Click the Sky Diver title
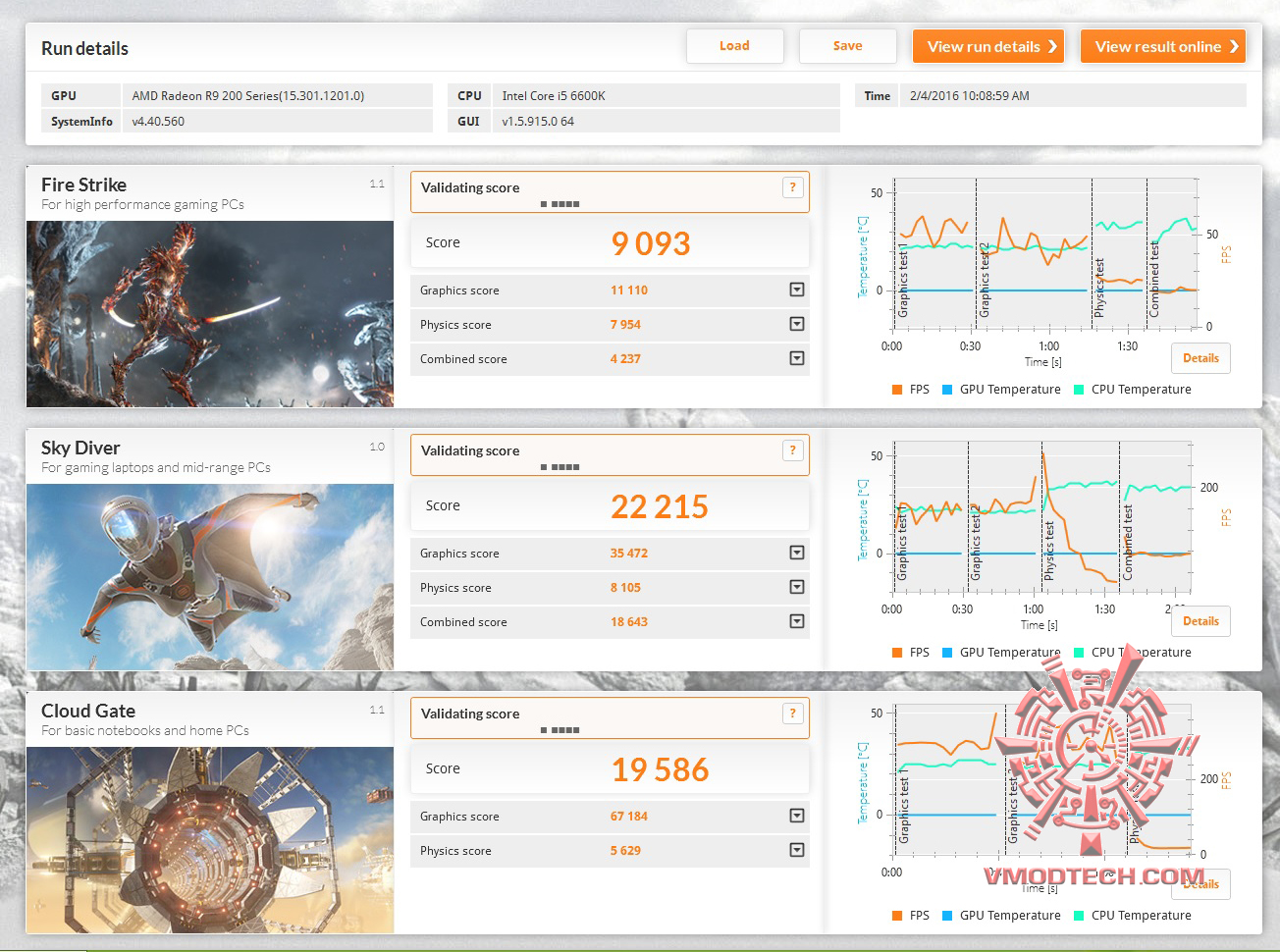 tap(80, 448)
